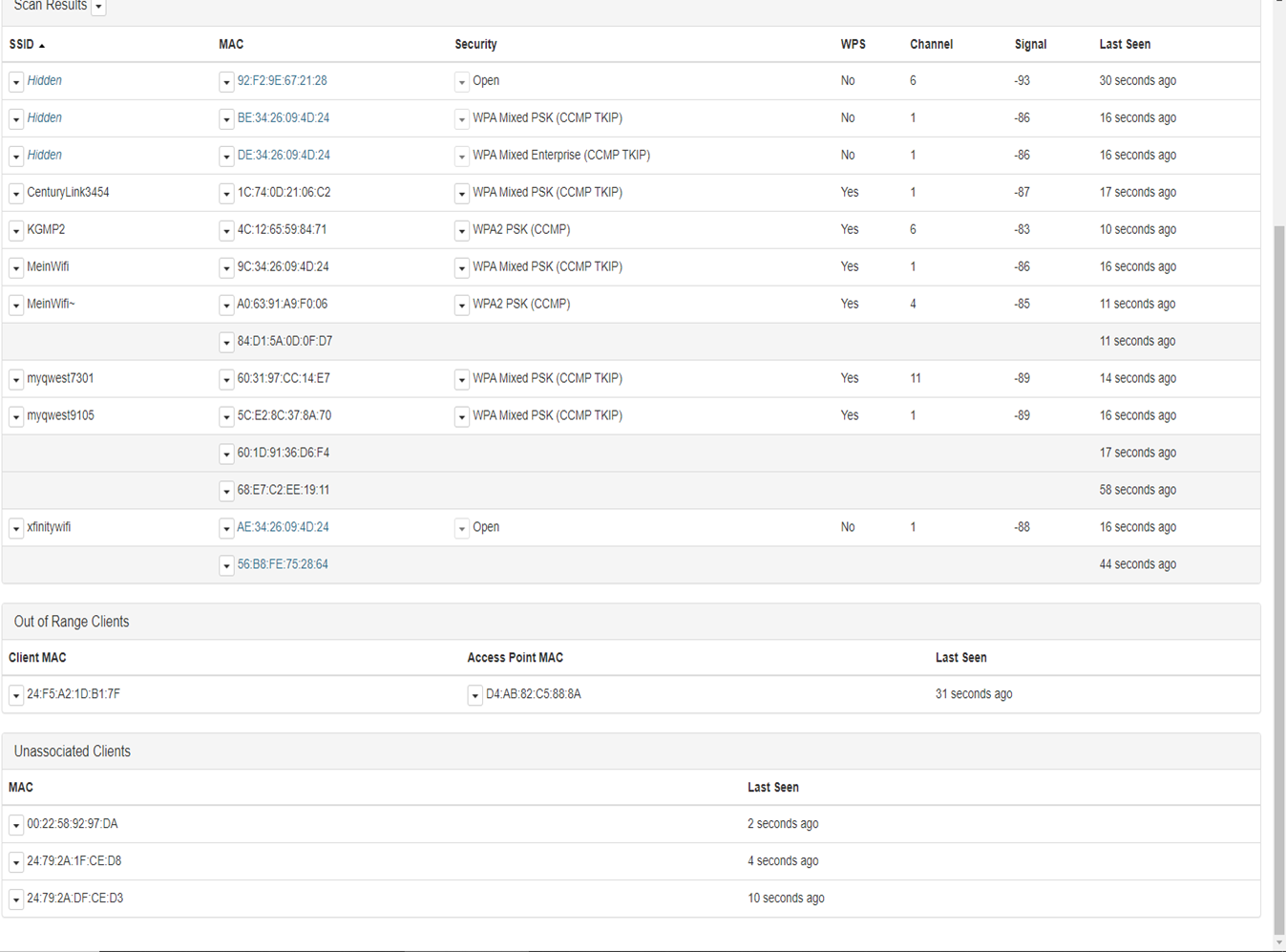Open security dropdown in CenturyLink3454 row
Viewport: 1286px width, 952px height.
coord(462,194)
